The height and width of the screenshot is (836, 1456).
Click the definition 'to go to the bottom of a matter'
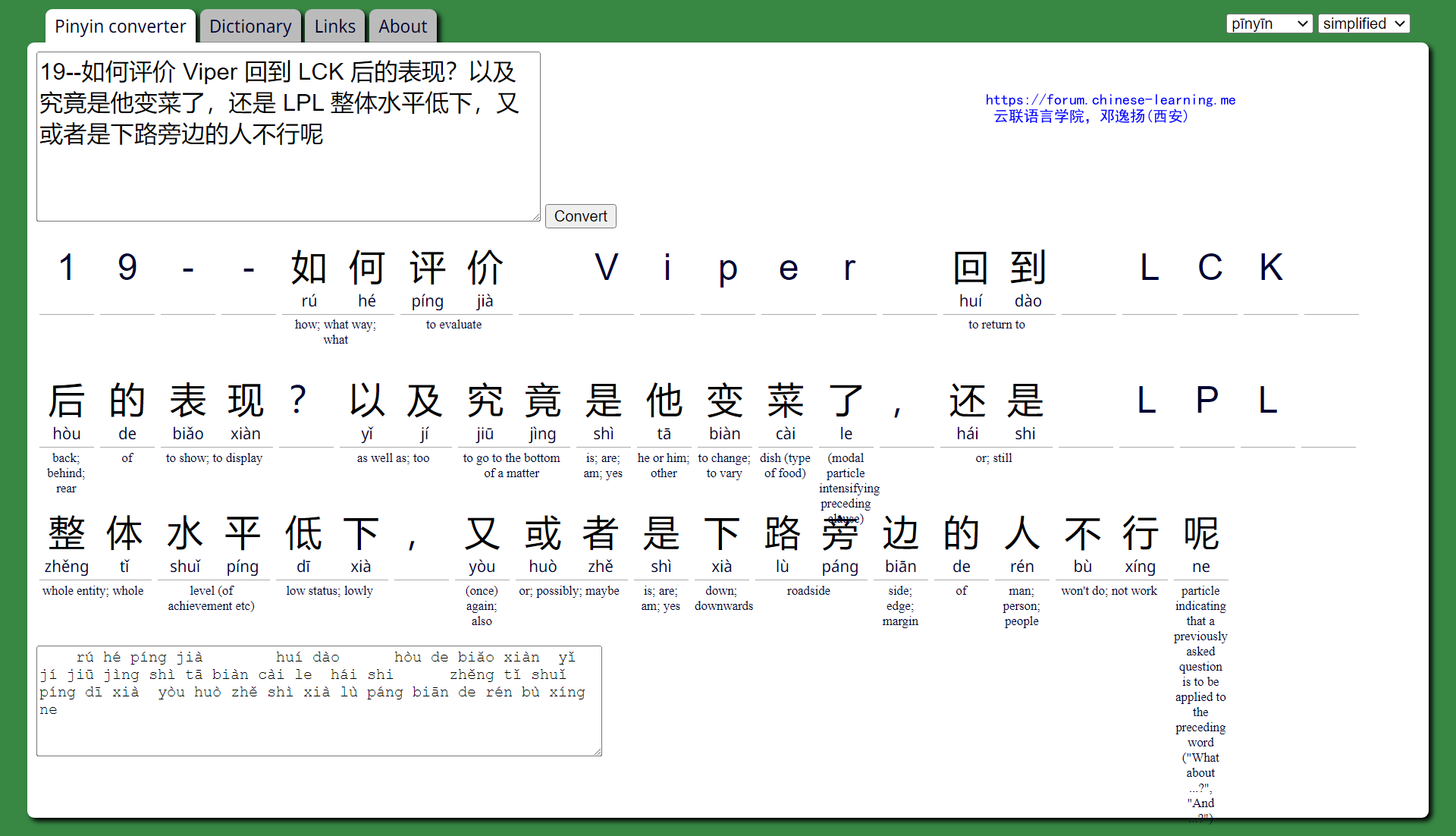tap(512, 466)
